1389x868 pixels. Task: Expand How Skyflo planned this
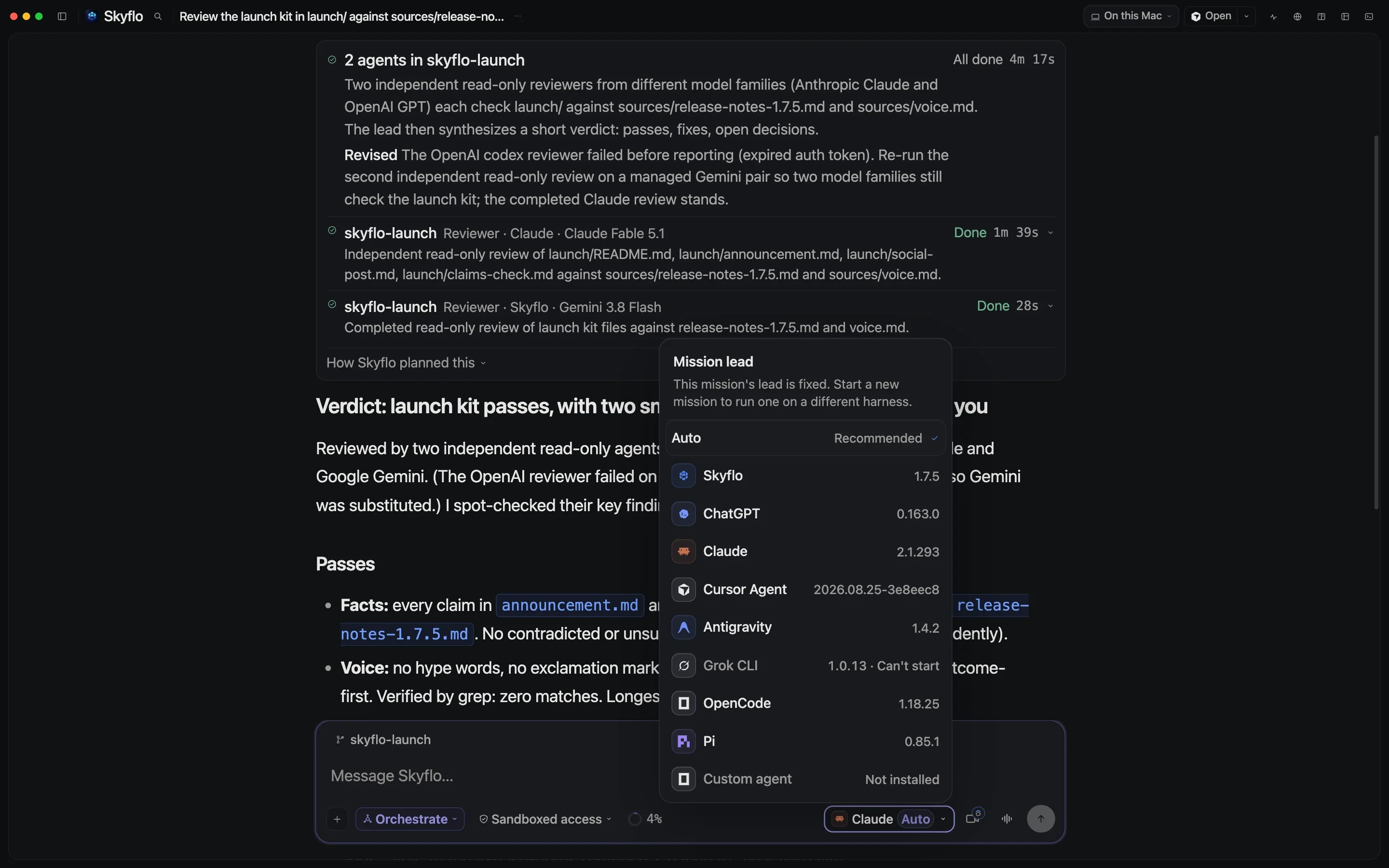pos(407,363)
